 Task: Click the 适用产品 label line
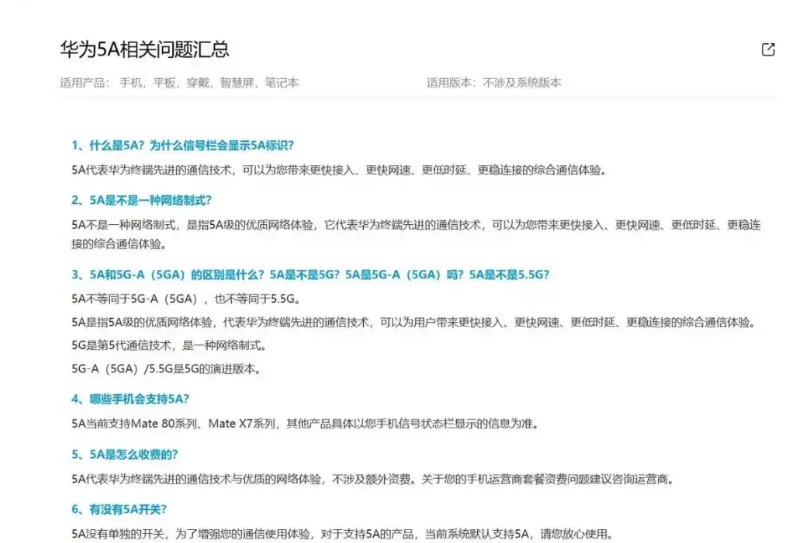click(179, 82)
